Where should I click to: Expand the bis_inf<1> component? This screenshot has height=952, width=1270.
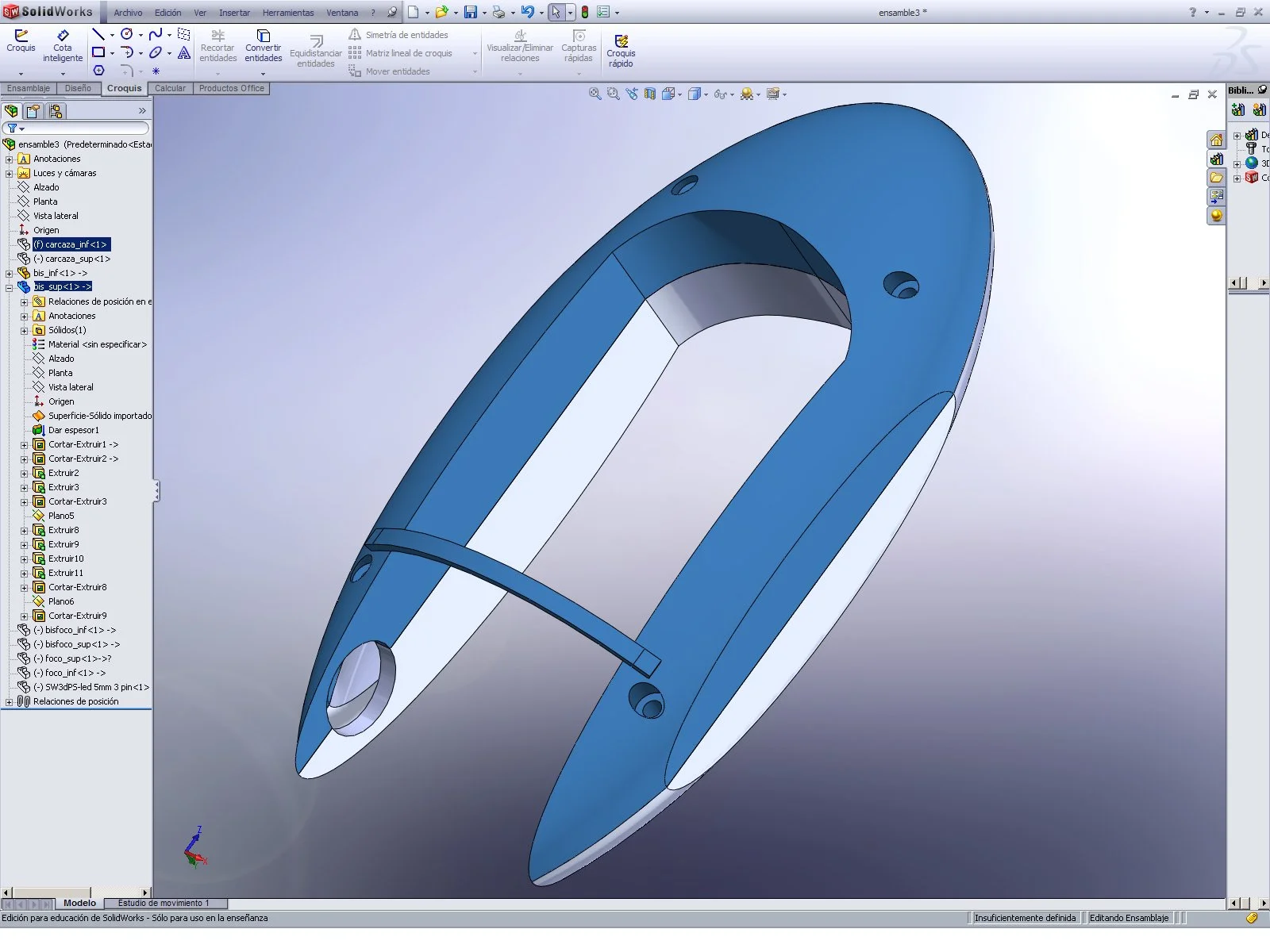(x=9, y=273)
